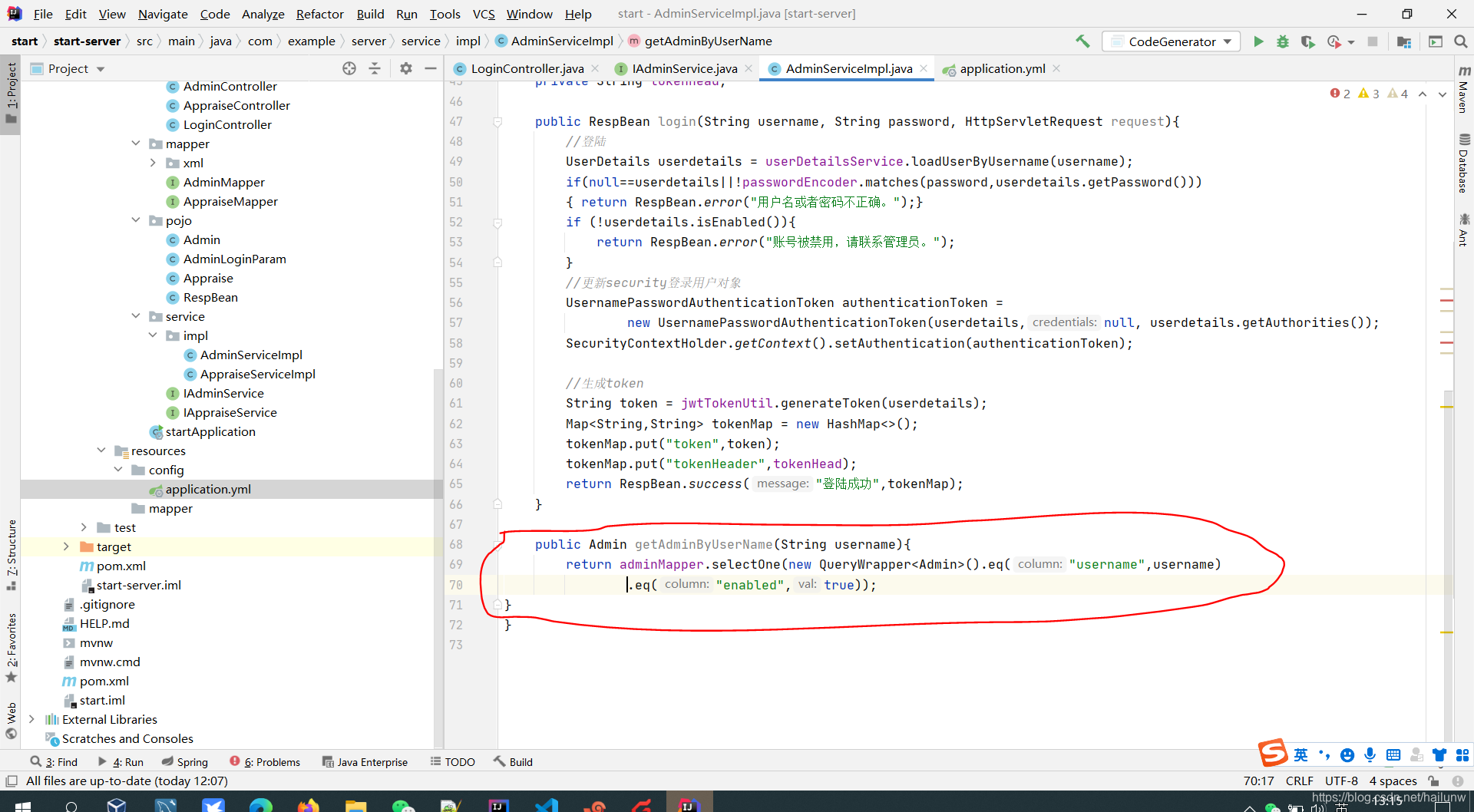Open the Structure tool window
Screen dimensions: 1474x812
(x=11, y=554)
